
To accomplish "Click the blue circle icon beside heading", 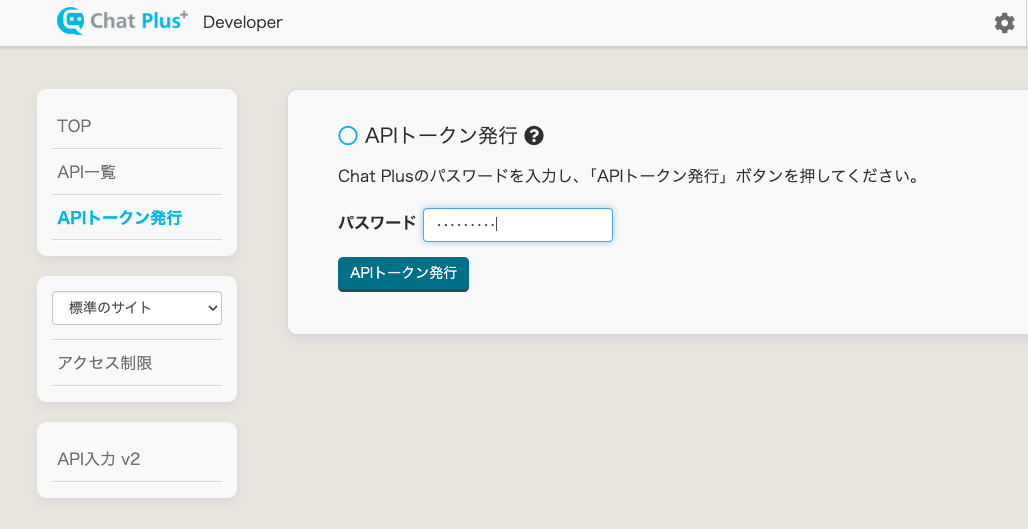I will tap(348, 136).
